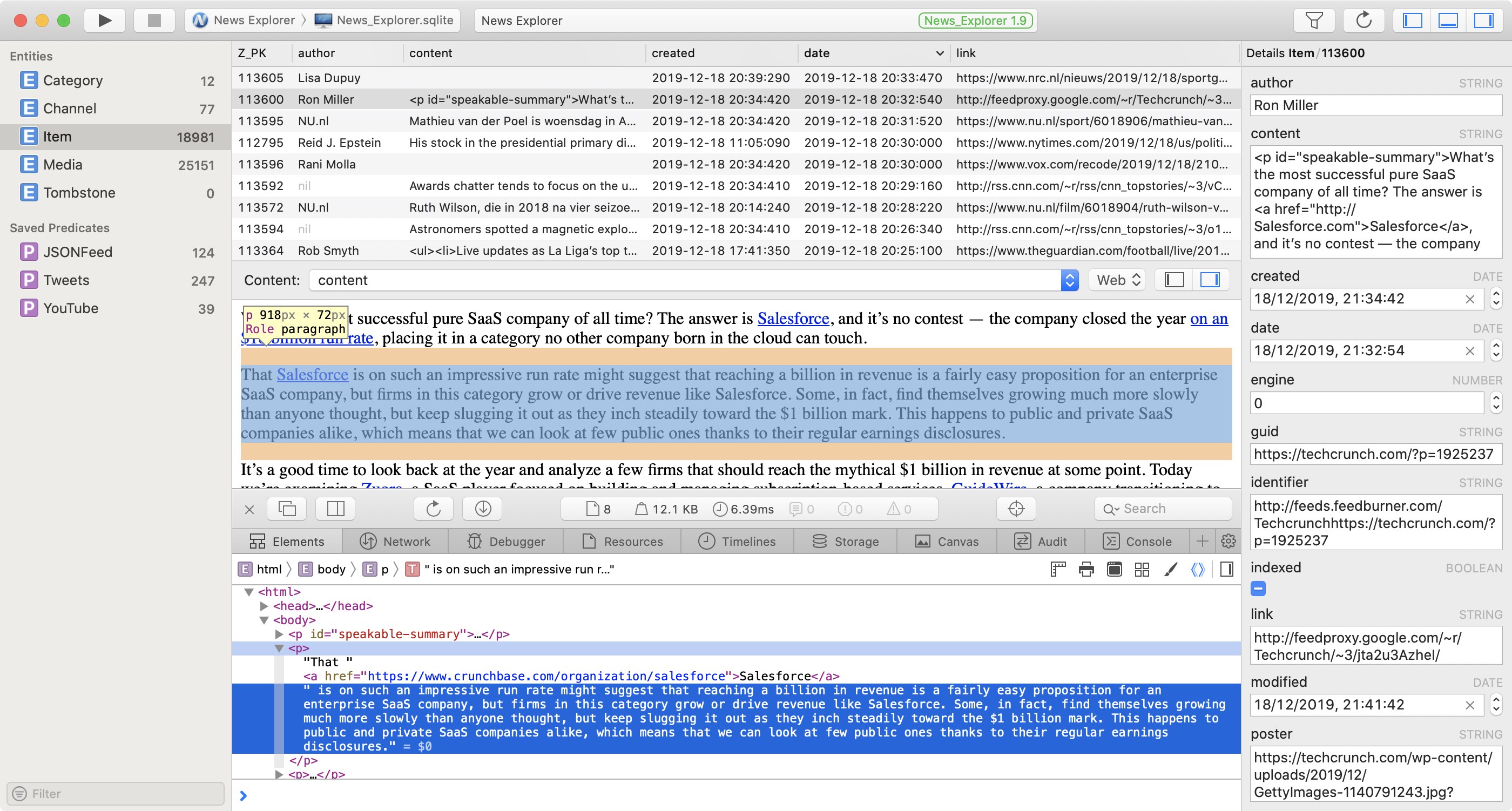Start element selection crosshair icon
The image size is (1512, 811).
1016,508
